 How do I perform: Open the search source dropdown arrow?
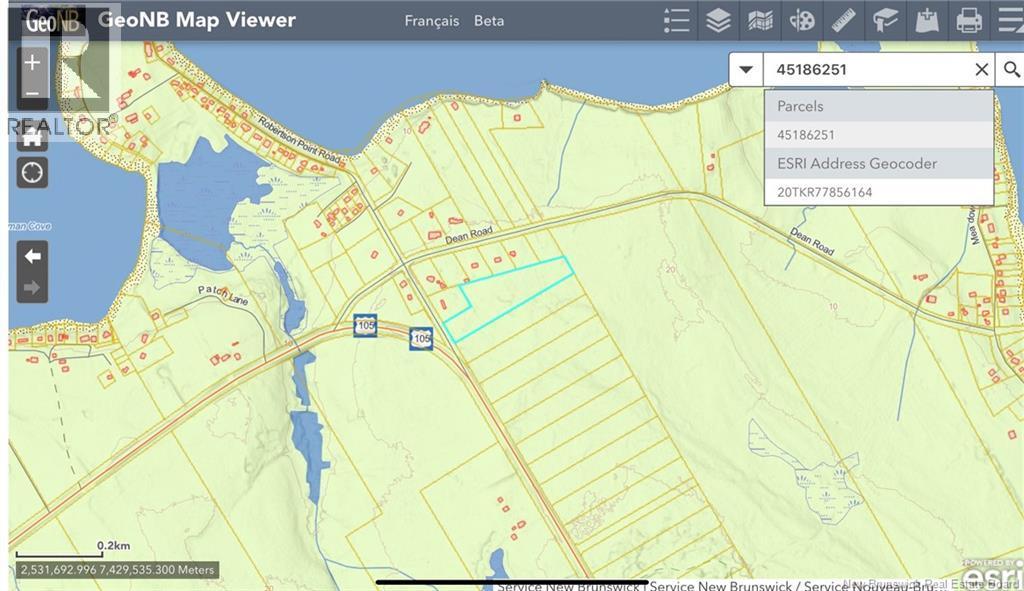point(747,69)
